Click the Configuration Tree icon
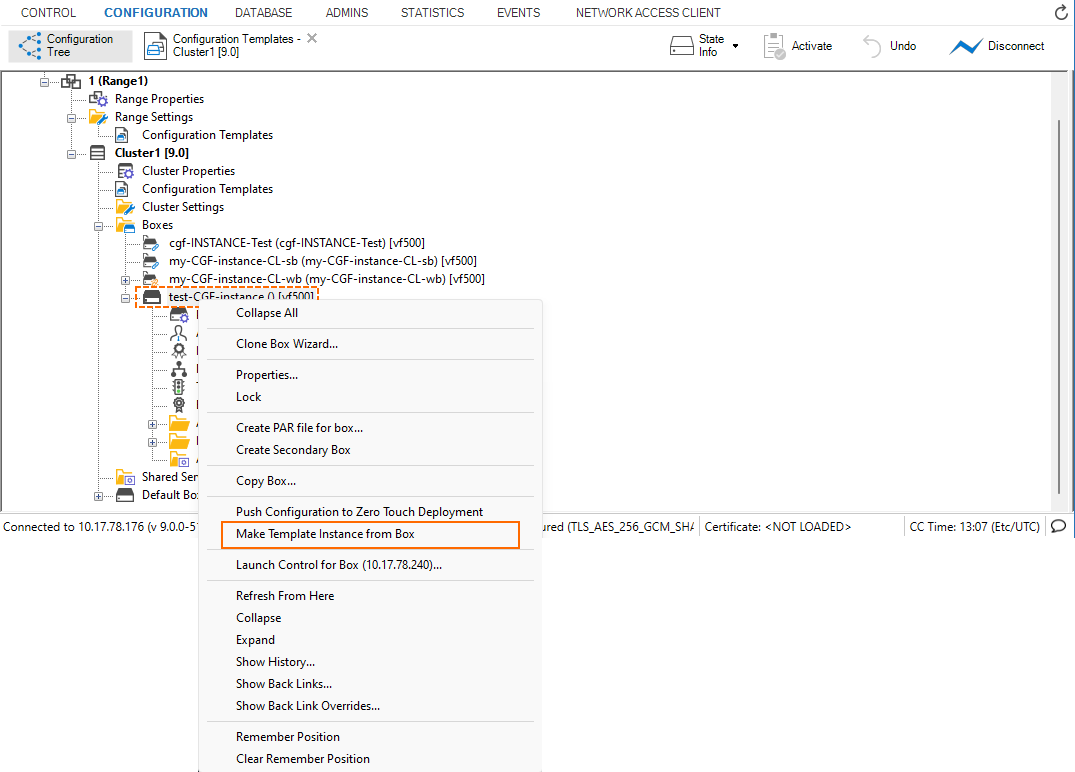Viewport: 1075px width, 772px height. click(29, 45)
